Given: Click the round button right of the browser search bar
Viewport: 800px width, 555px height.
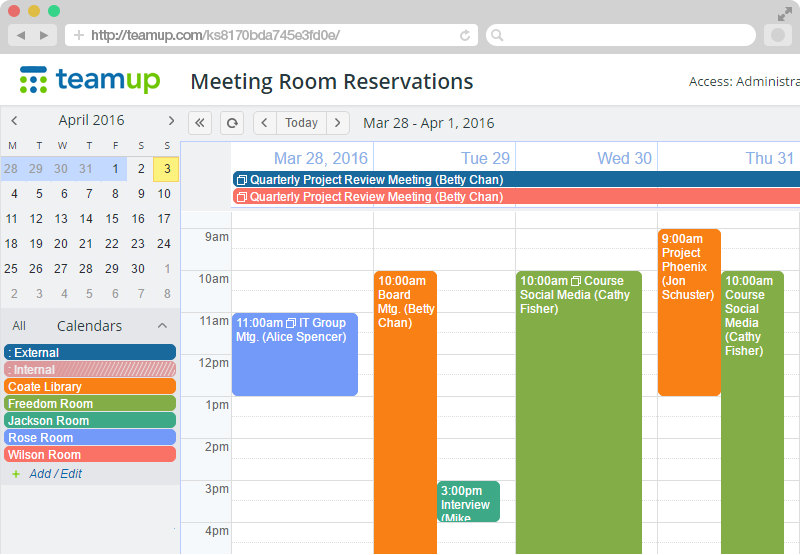Looking at the screenshot, I should coord(778,35).
